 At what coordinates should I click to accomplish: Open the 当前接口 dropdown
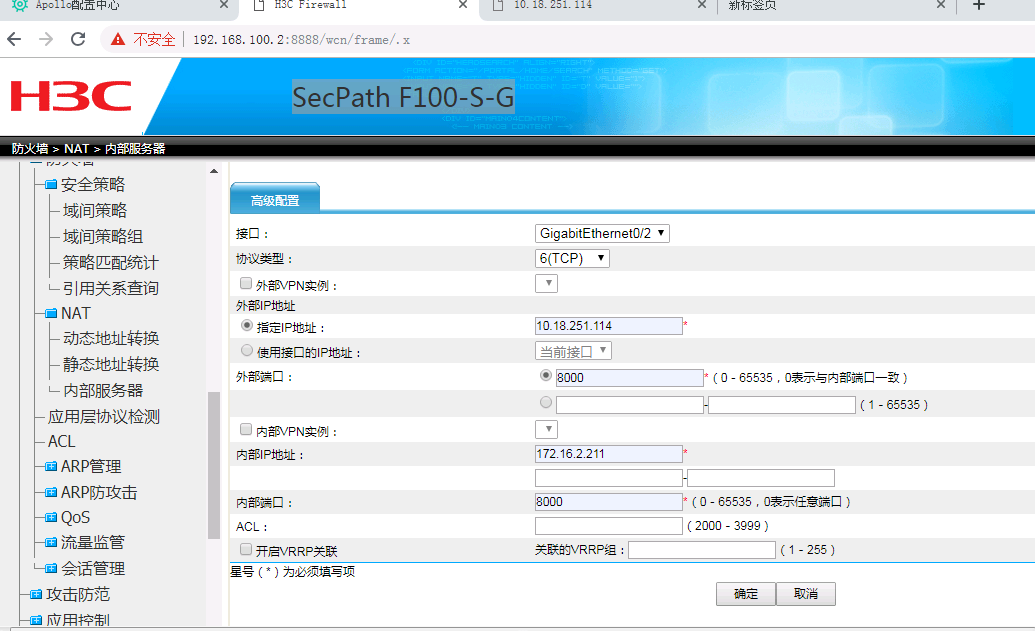573,351
